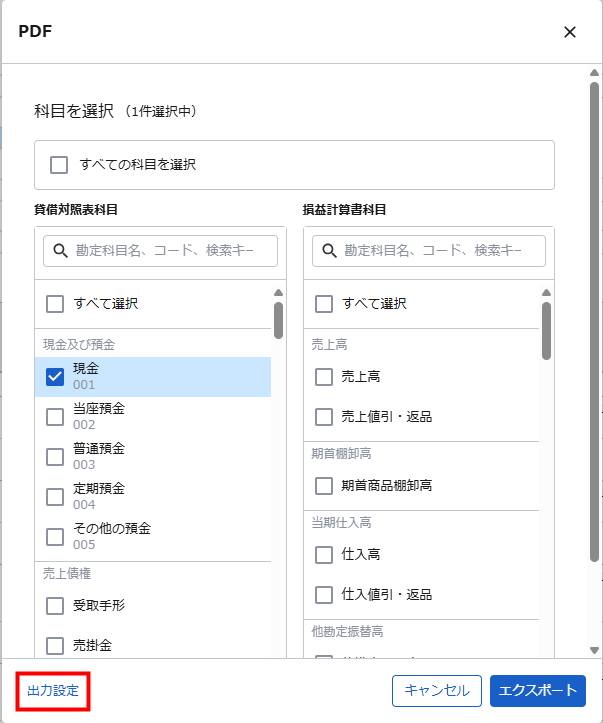This screenshot has width=603, height=723.
Task: Click the 損益計算書科目 list scrollbar thumb
Action: [x=546, y=330]
